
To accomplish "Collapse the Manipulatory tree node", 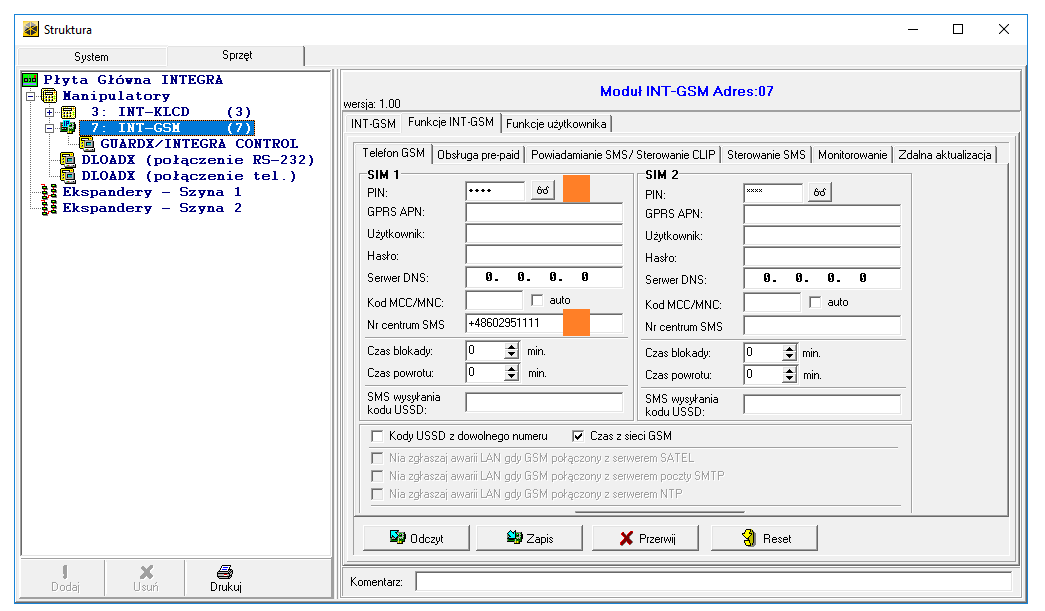I will 31,96.
